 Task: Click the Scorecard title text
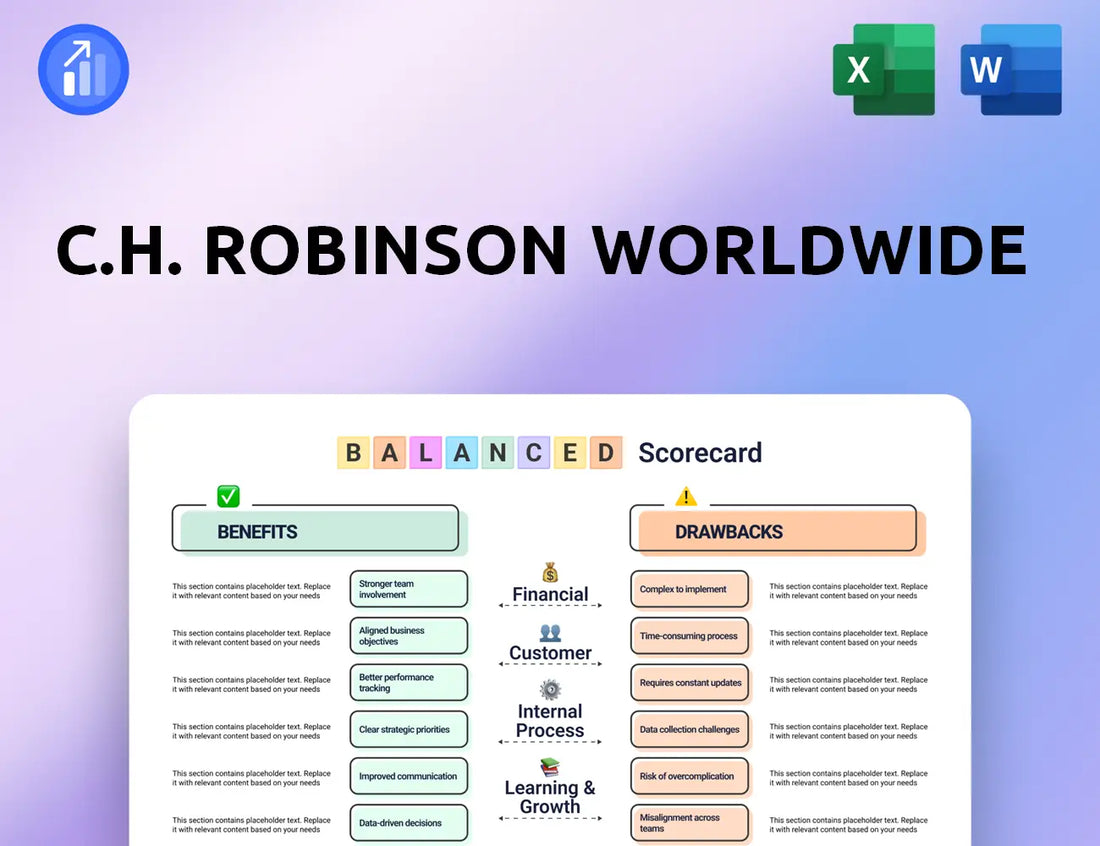(x=700, y=453)
